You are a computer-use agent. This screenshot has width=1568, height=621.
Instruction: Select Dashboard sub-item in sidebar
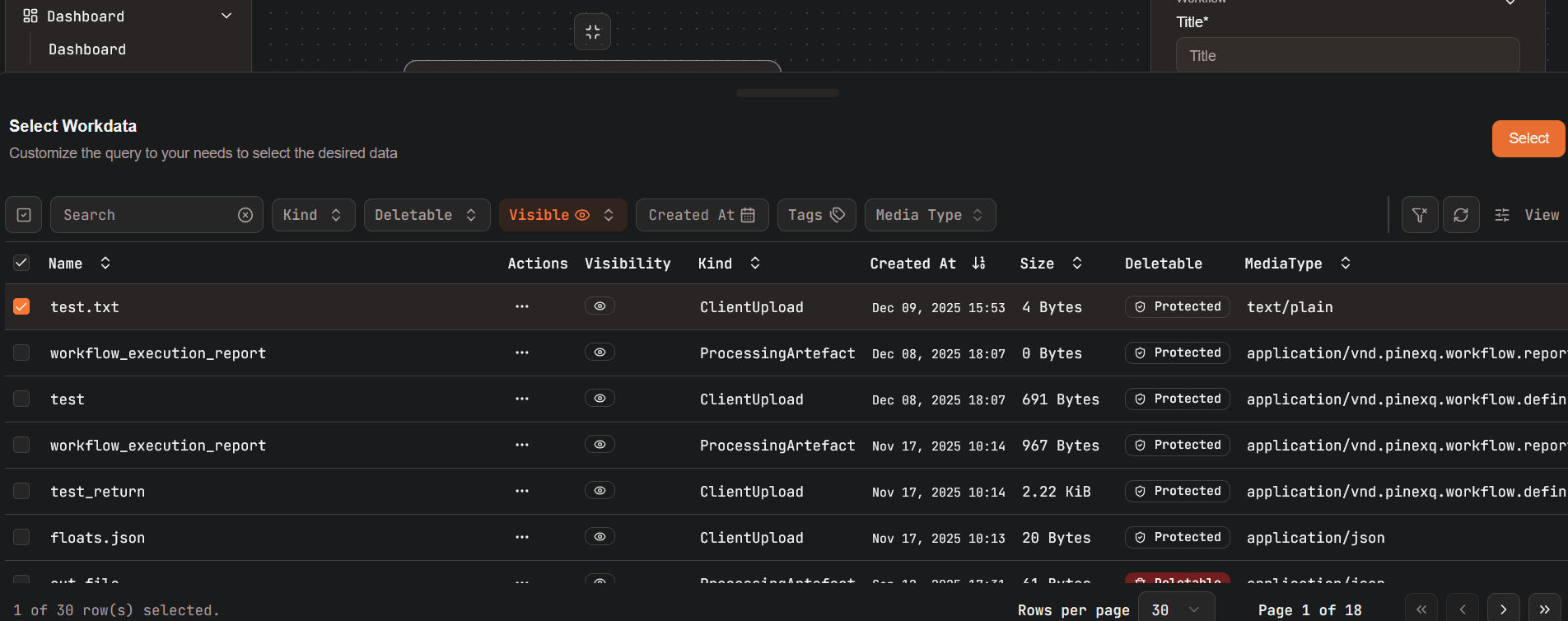pos(87,49)
